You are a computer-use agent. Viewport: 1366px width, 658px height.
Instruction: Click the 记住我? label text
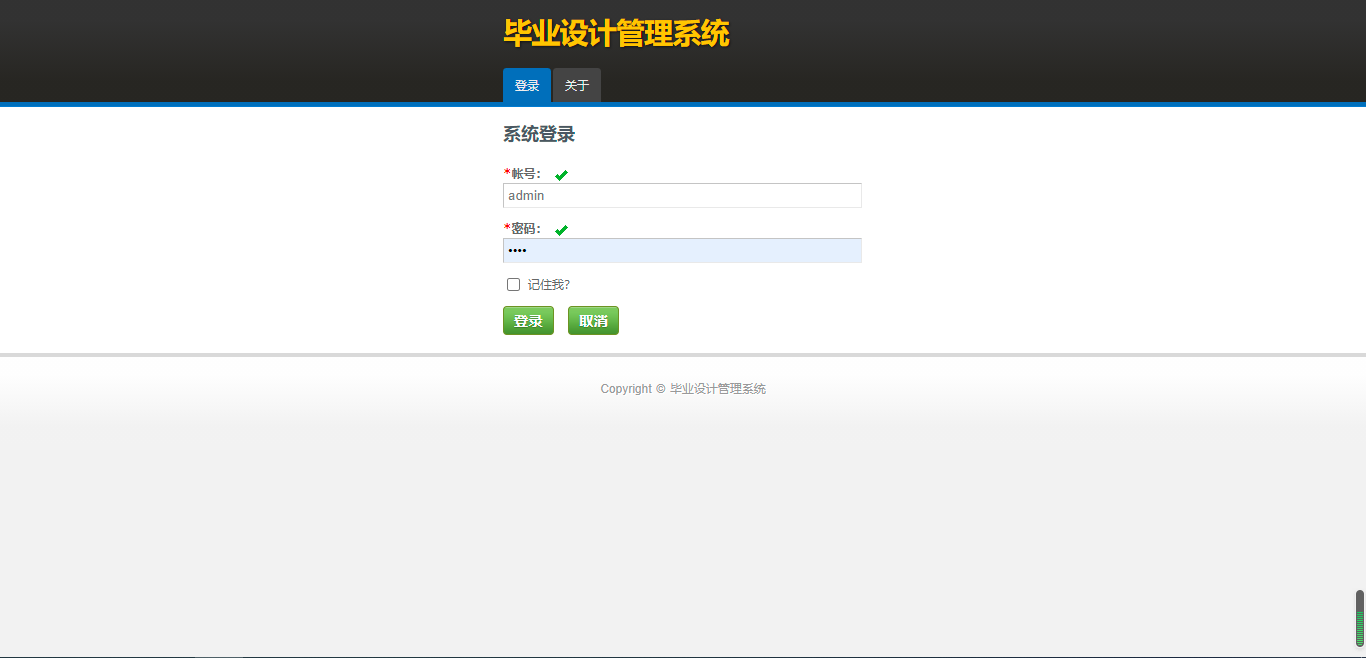[549, 285]
